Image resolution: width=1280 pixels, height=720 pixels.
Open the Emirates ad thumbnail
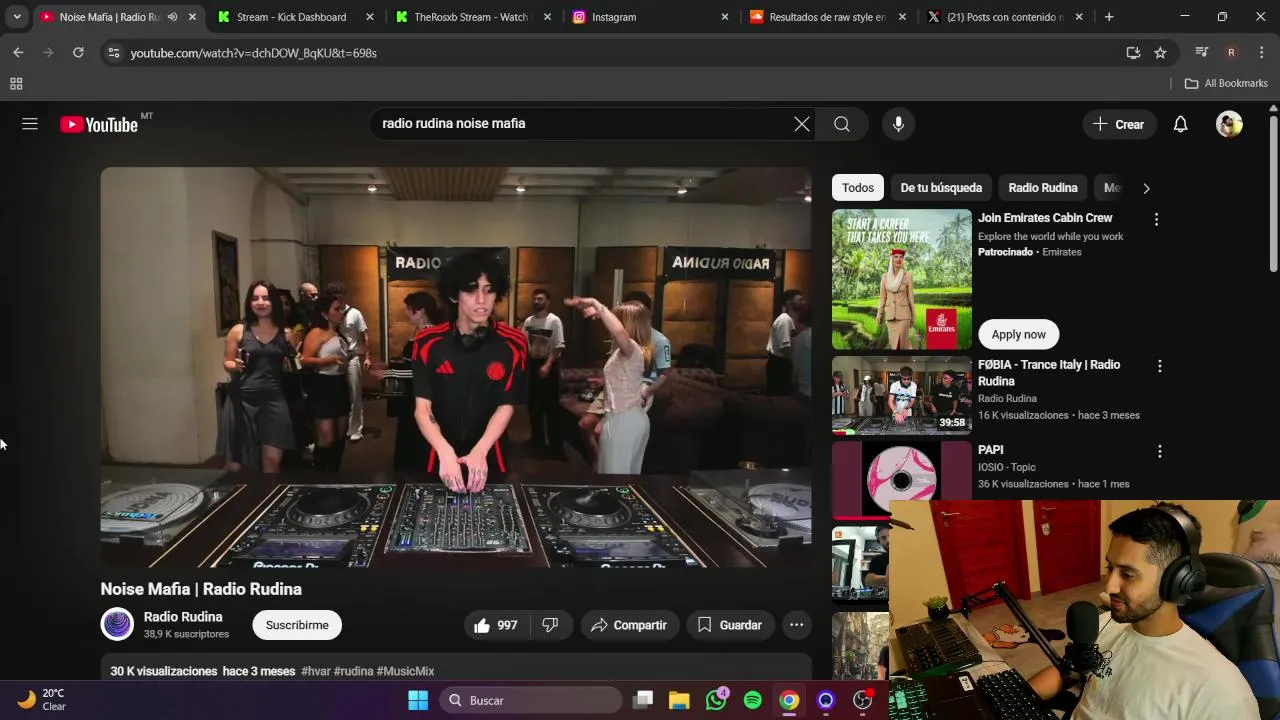(902, 279)
